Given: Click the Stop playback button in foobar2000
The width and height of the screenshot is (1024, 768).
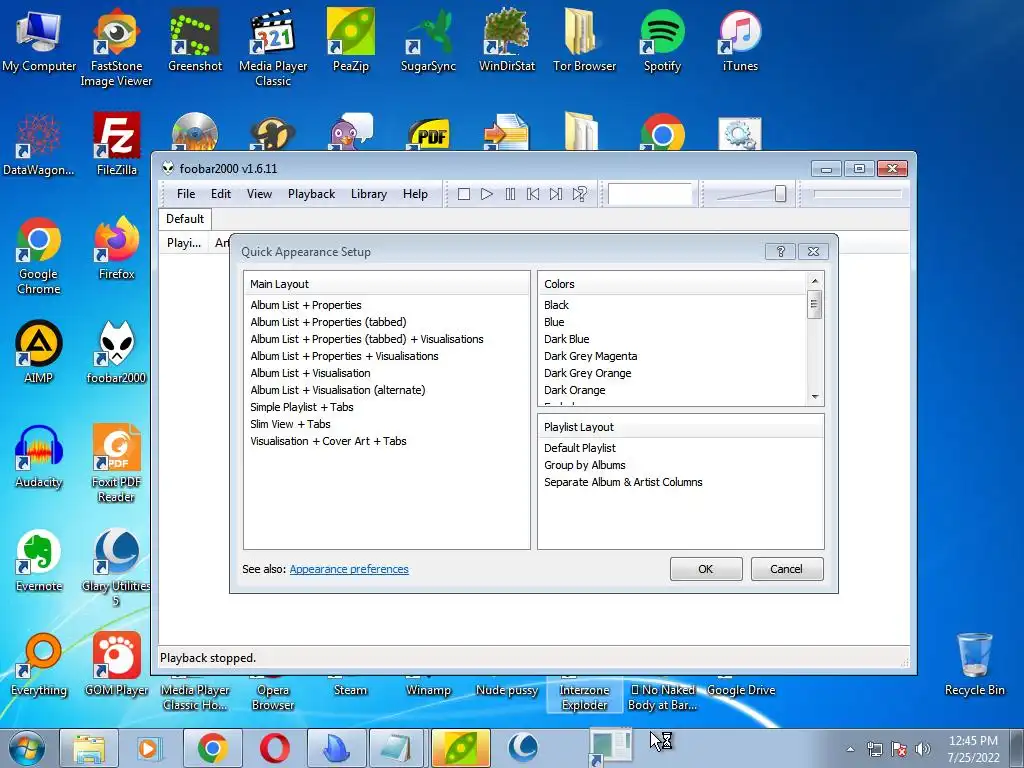Looking at the screenshot, I should (x=464, y=194).
